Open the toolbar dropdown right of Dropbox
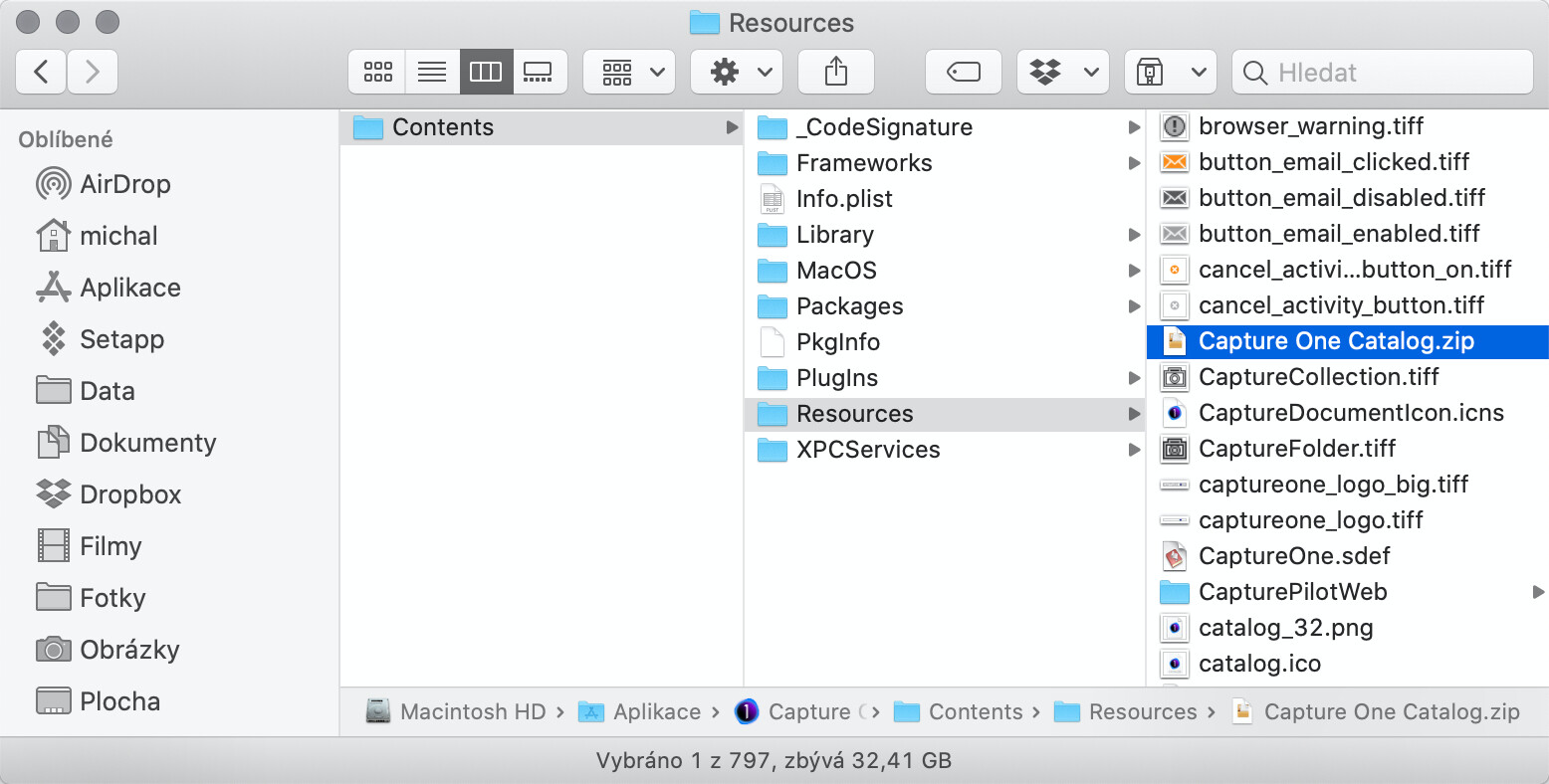Viewport: 1549px width, 784px height. [x=1171, y=72]
